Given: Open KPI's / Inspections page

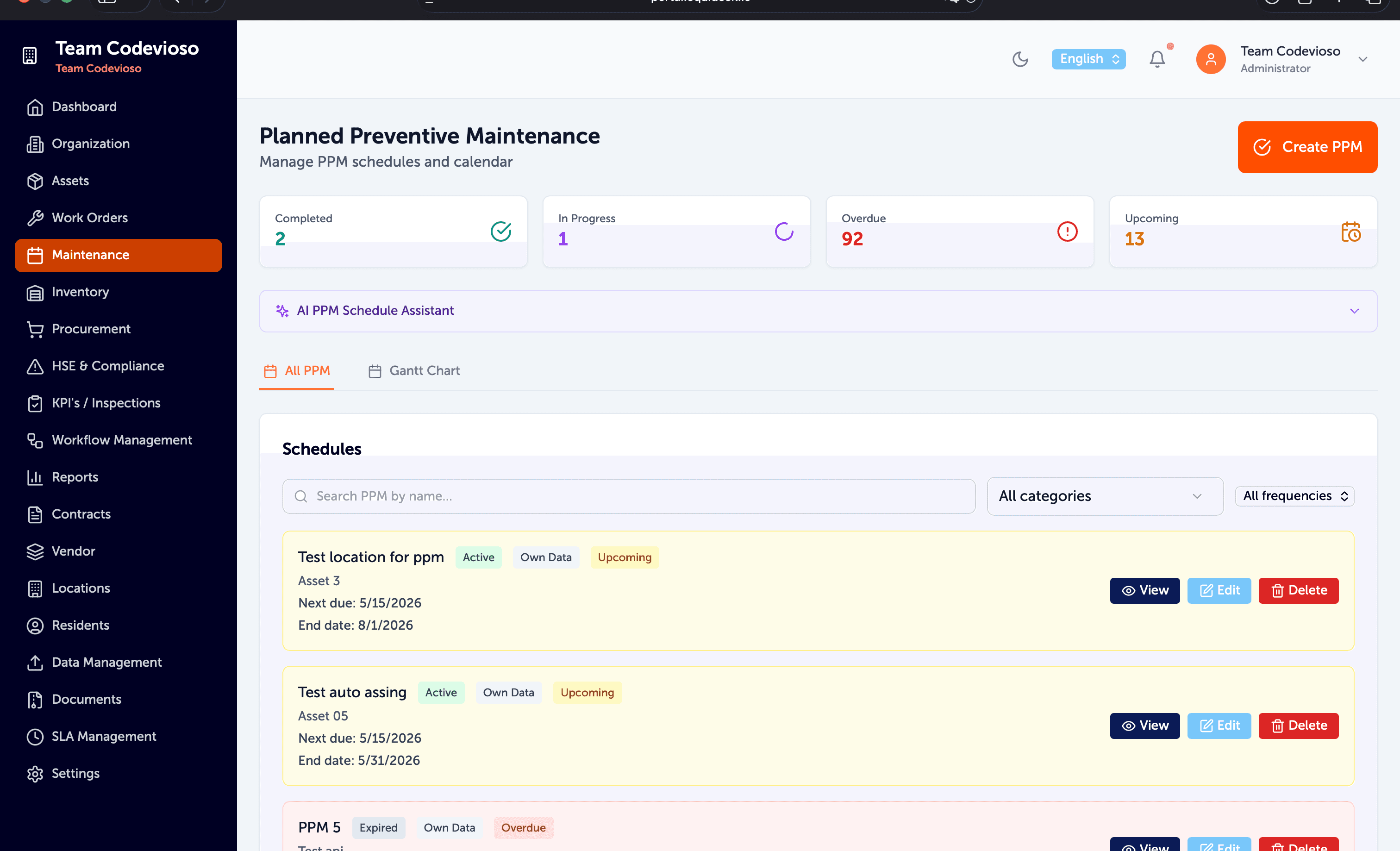Looking at the screenshot, I should [118, 403].
